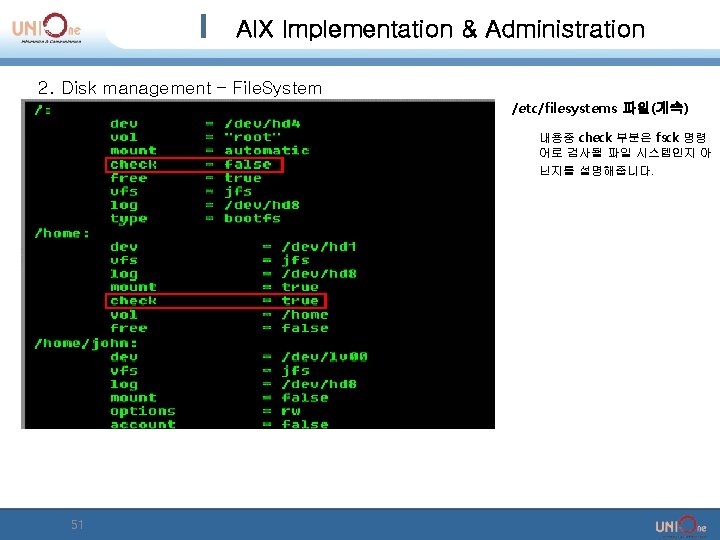Click the '/dev/hd4' device value
The width and height of the screenshot is (720, 540).
coord(262,124)
